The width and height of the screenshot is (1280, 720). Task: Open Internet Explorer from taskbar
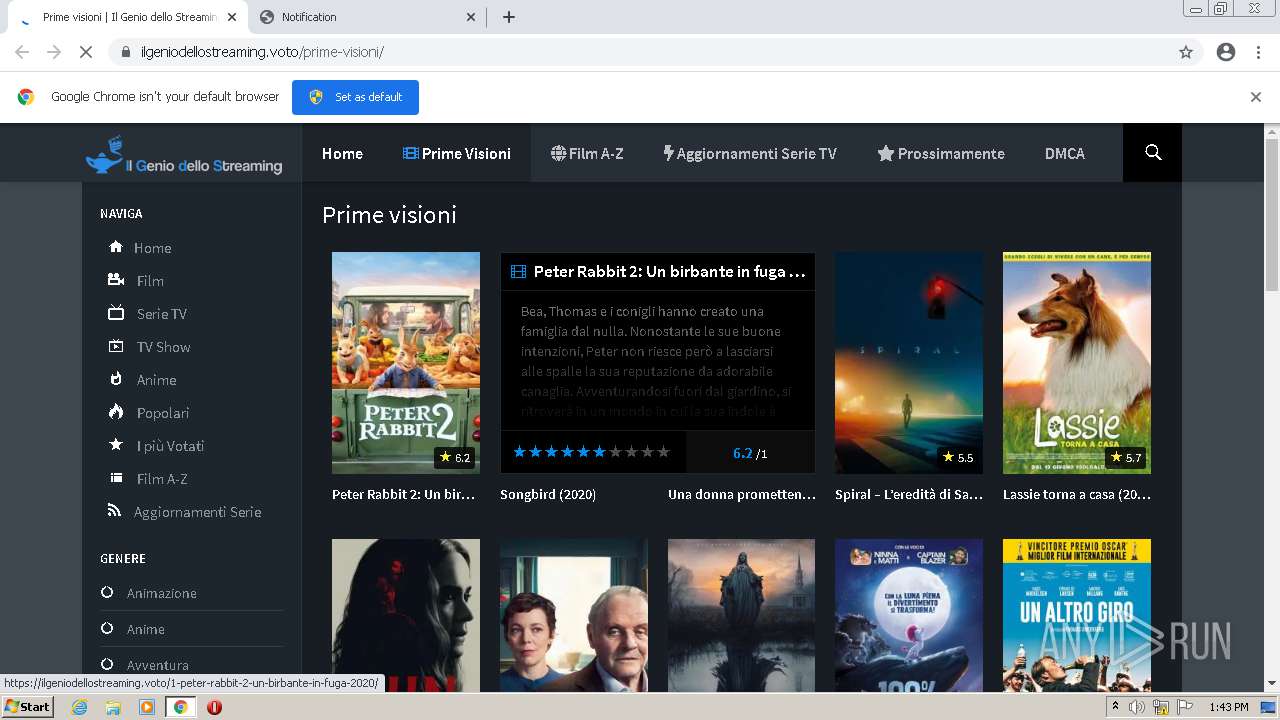pos(79,707)
